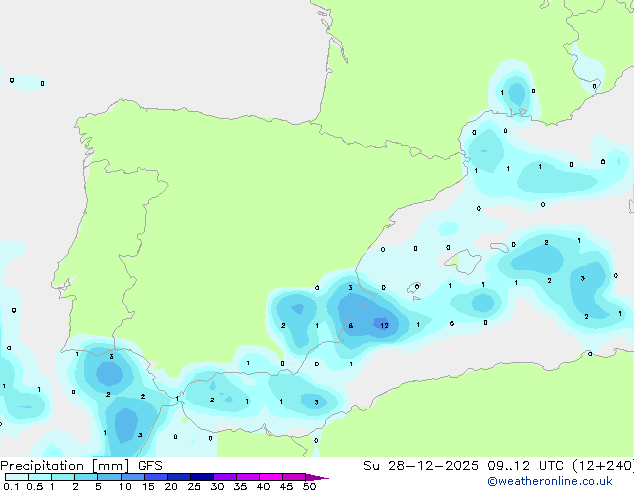Click the 40–45 mm magenta swatch
Viewport: 634px width, 490px height.
(271, 477)
